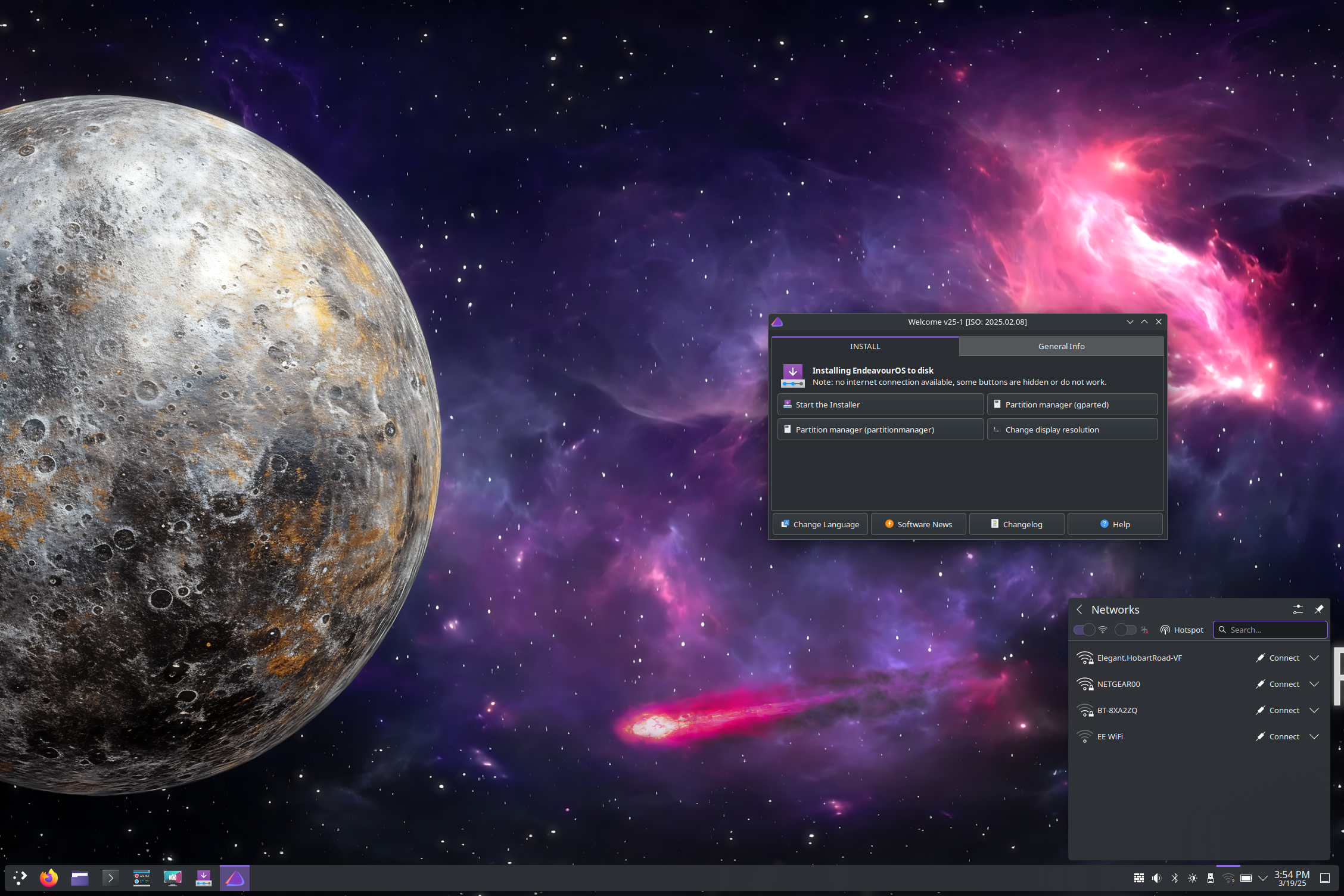Open the purple folder file manager icon
Screen dimensions: 1344x896
80,878
